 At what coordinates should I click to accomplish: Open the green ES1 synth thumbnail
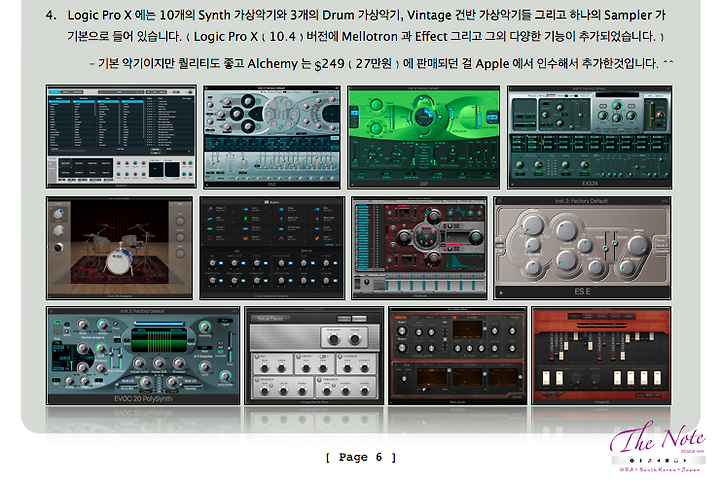[423, 137]
